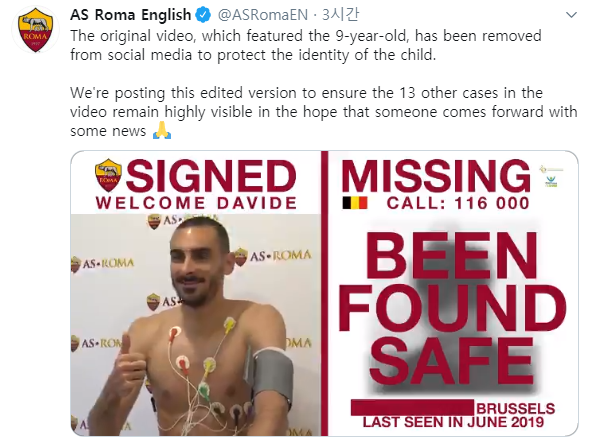This screenshot has width=589, height=445.
Task: Click the SIGNED headline in video
Action: (211, 176)
